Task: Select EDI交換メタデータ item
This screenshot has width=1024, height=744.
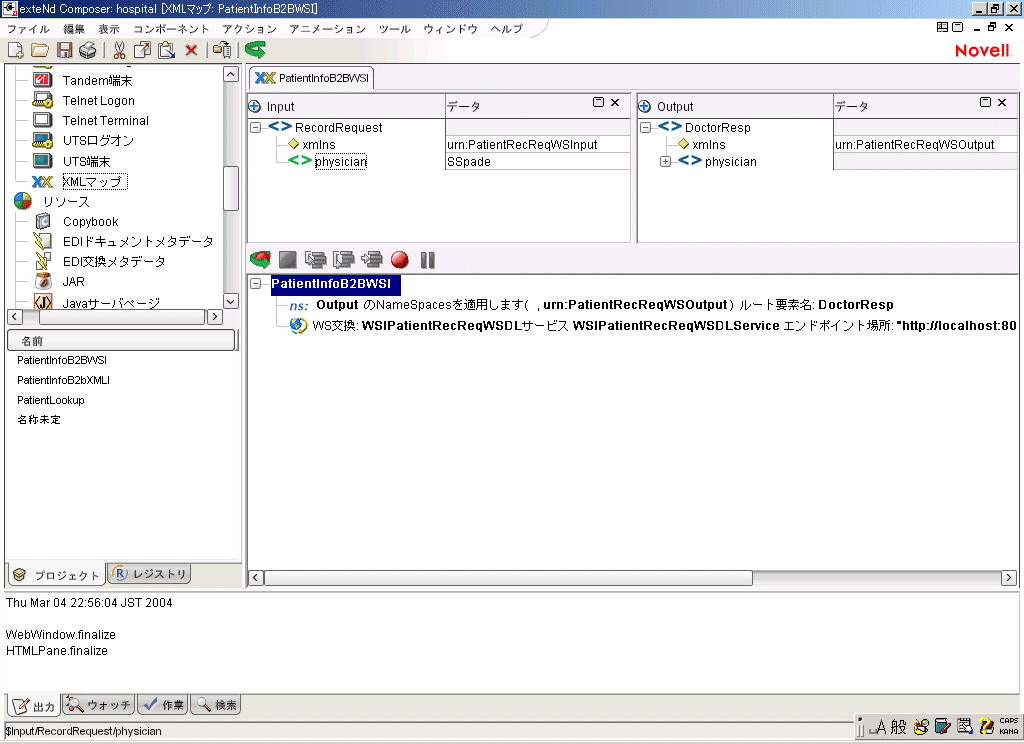Action: [x=114, y=262]
